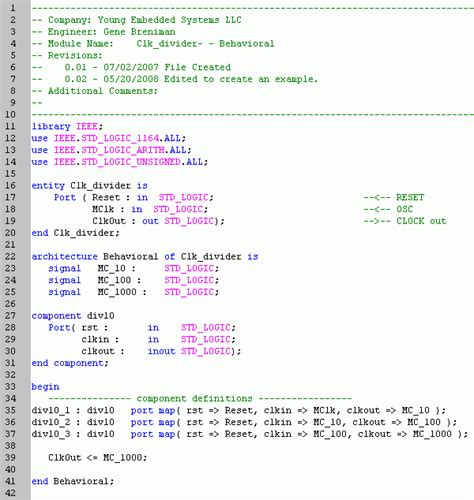474x500 pixels.
Task: Click the 'inout' keyword on line 30
Action: (162, 351)
